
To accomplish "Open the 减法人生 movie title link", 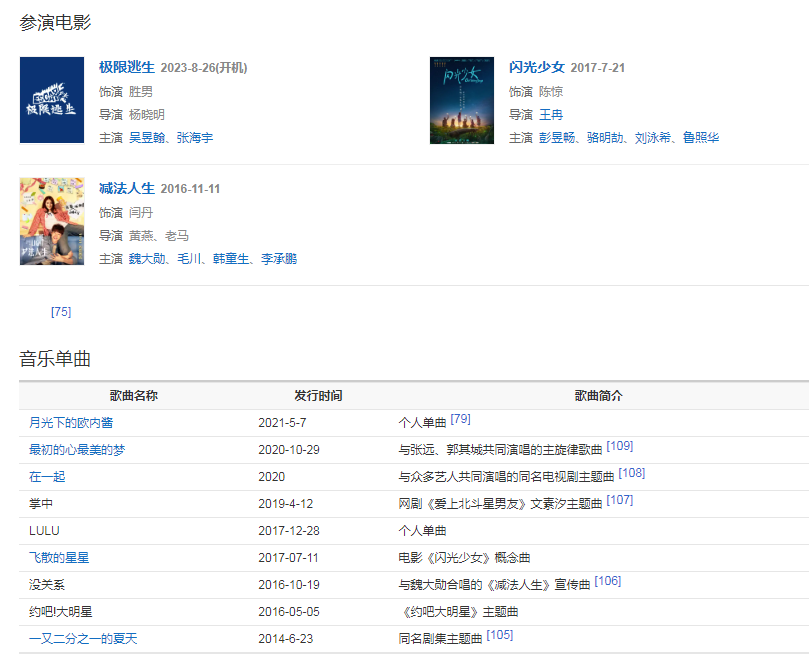I will [x=127, y=189].
